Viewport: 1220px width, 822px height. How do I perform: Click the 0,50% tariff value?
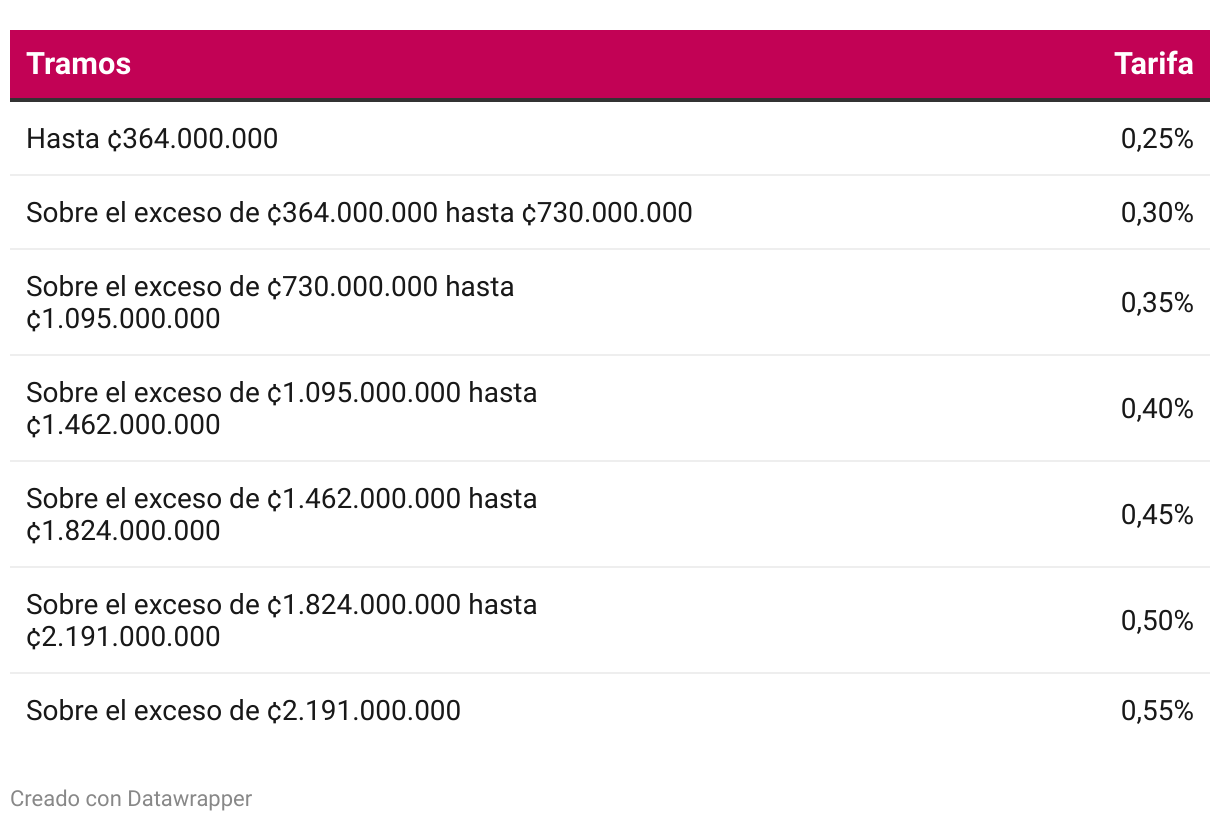point(1157,621)
